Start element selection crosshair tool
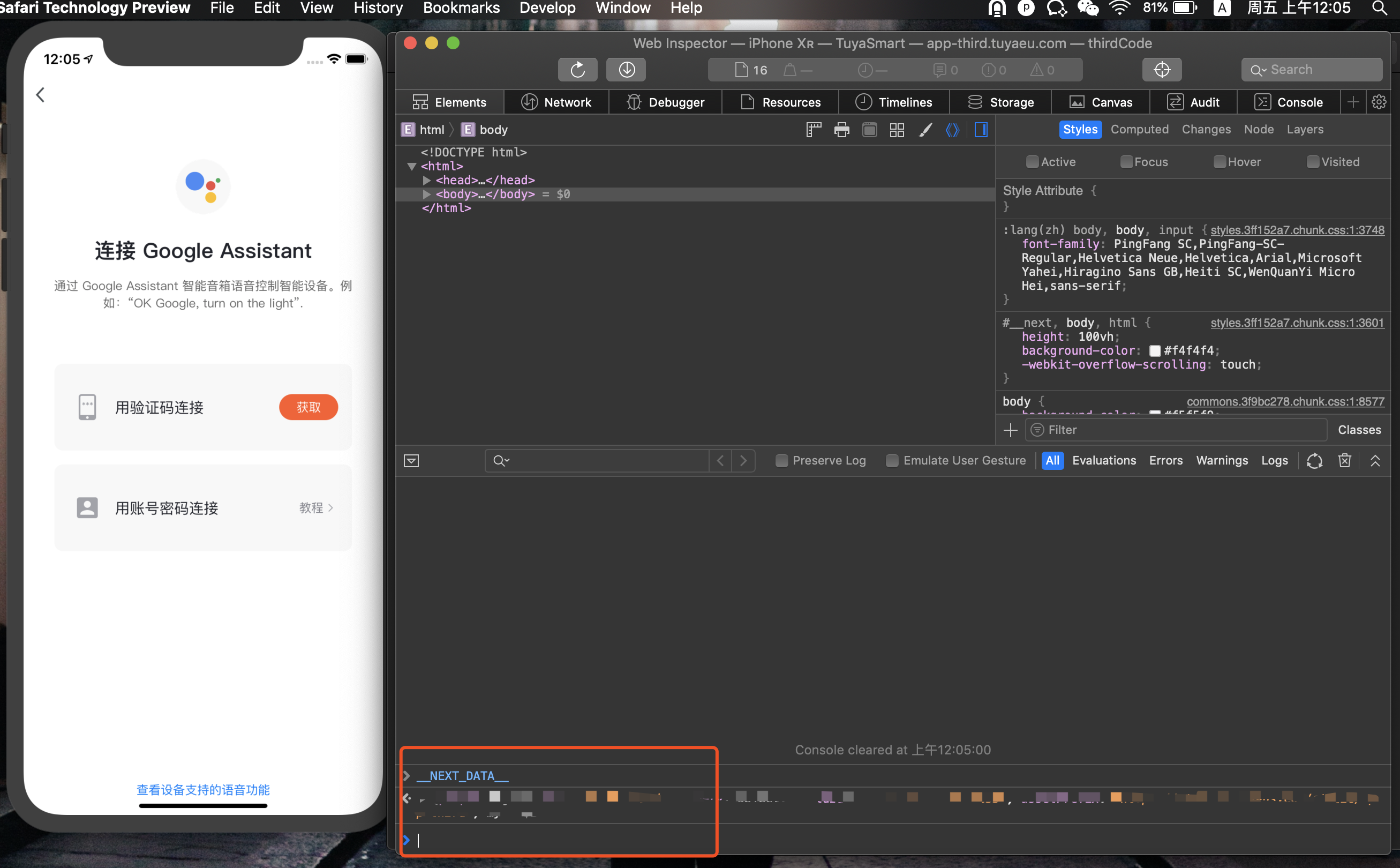 pyautogui.click(x=1162, y=70)
